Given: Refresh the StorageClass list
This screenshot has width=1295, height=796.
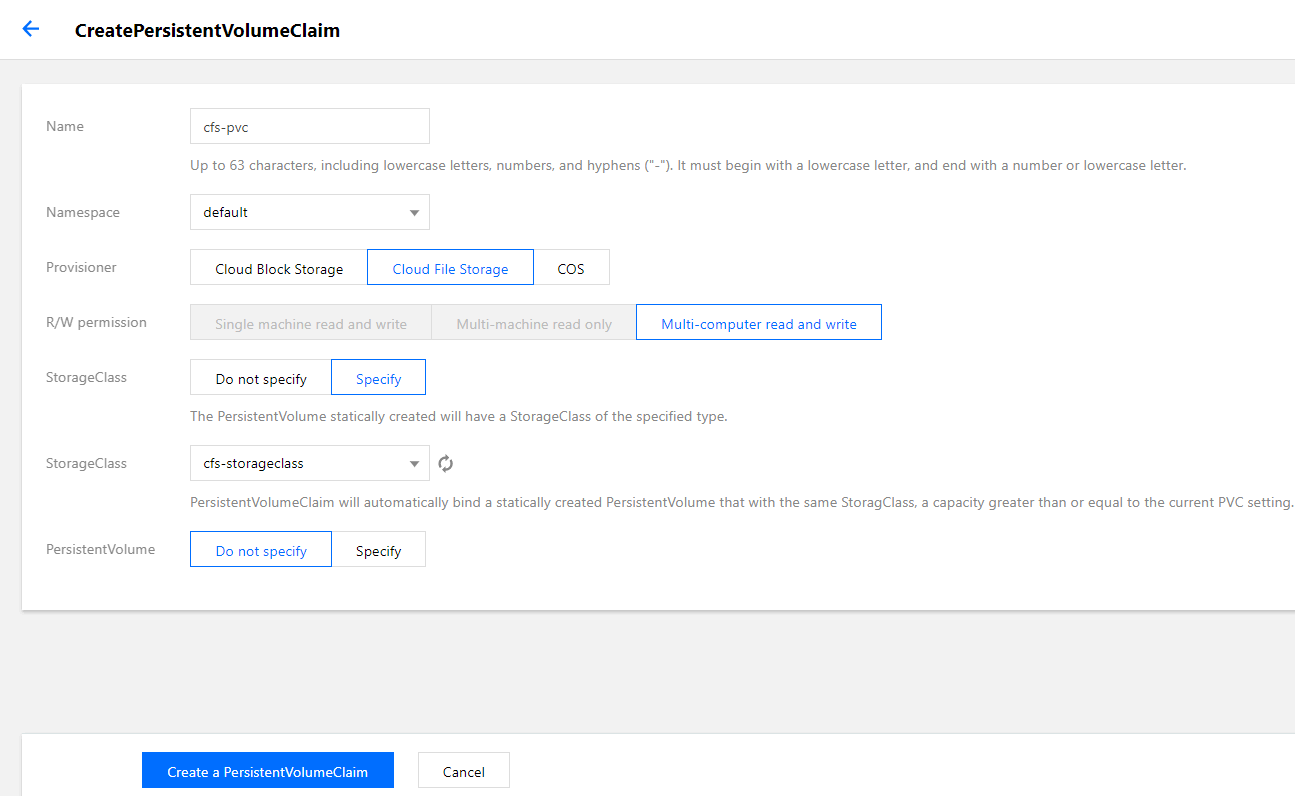Looking at the screenshot, I should (446, 463).
